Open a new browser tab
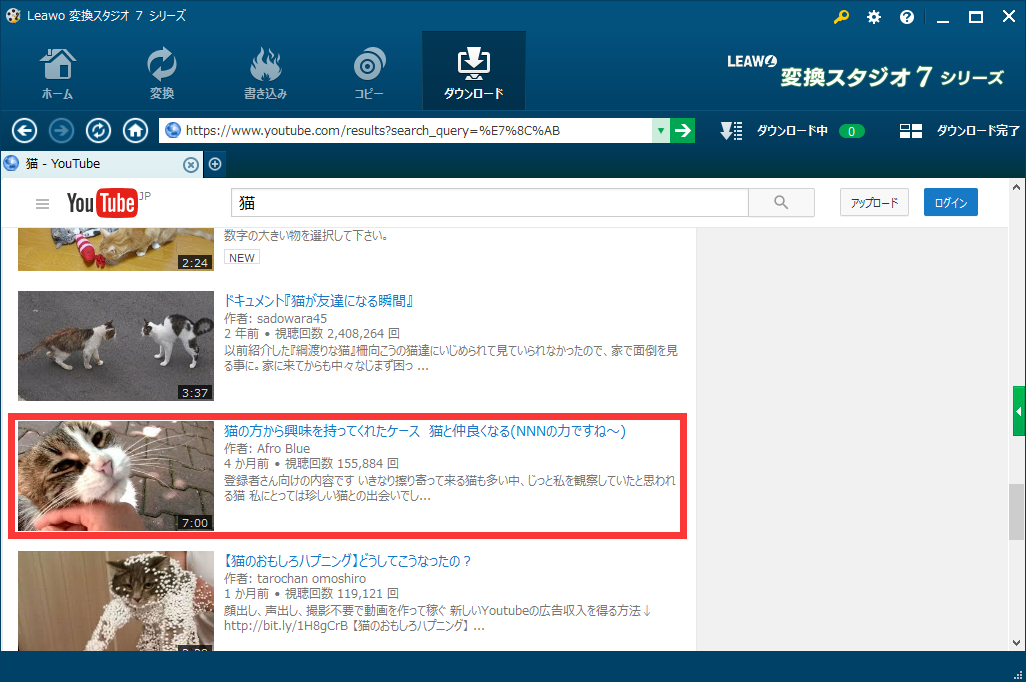This screenshot has height=682, width=1026. click(x=214, y=164)
